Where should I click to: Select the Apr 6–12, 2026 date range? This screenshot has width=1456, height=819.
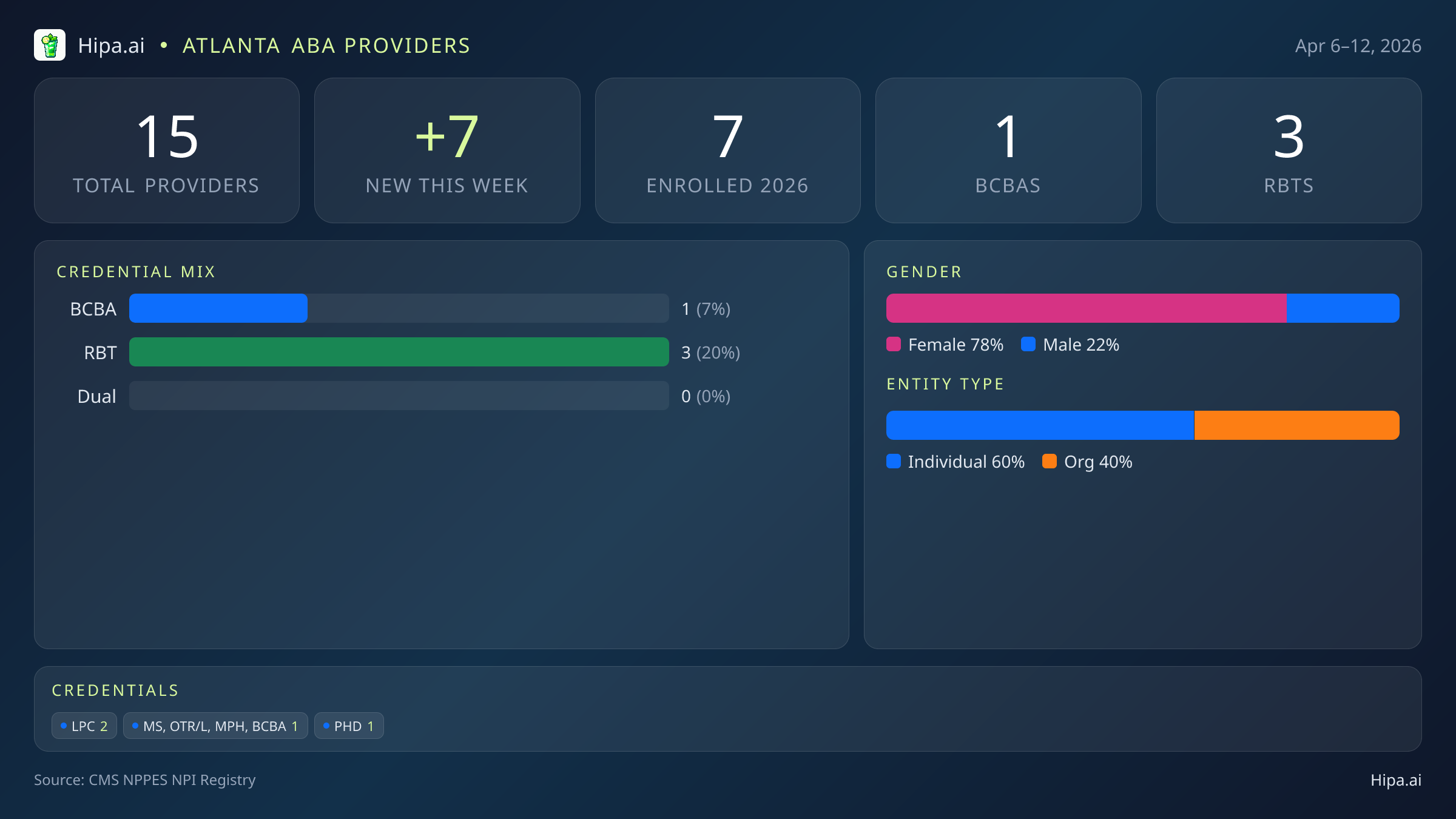point(1359,45)
